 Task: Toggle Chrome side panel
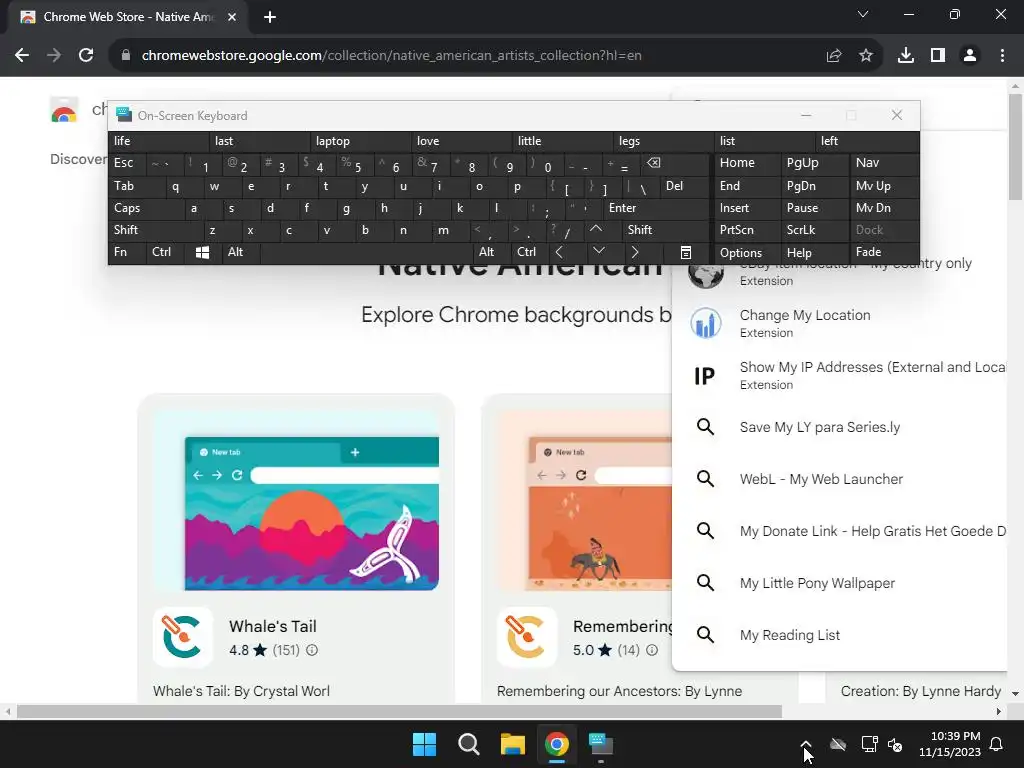(938, 56)
